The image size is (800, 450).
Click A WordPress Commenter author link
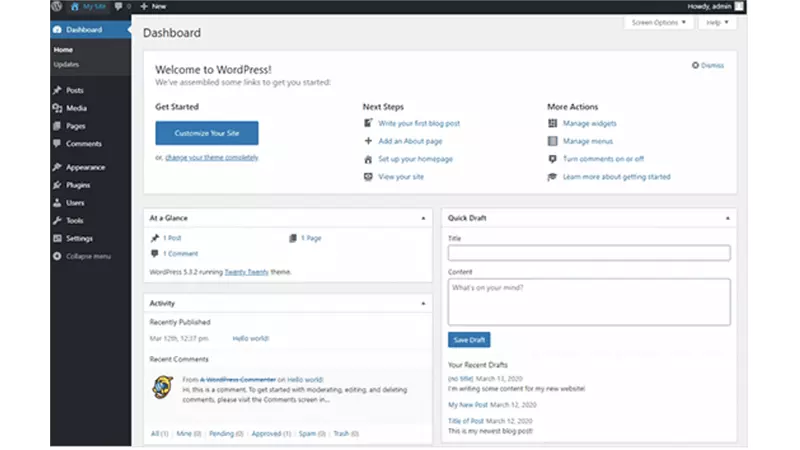(x=238, y=380)
